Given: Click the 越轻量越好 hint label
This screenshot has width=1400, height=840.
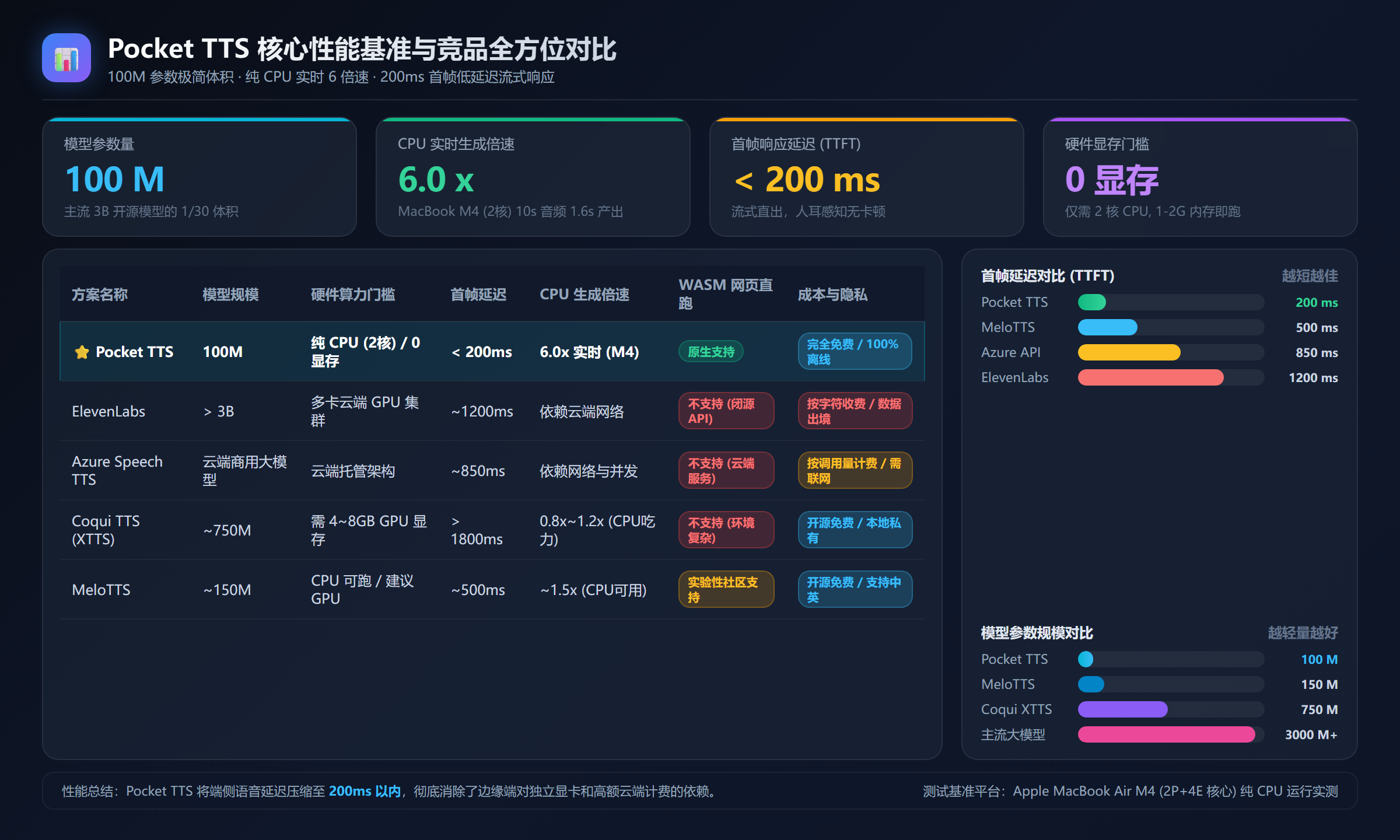Looking at the screenshot, I should pyautogui.click(x=1303, y=633).
